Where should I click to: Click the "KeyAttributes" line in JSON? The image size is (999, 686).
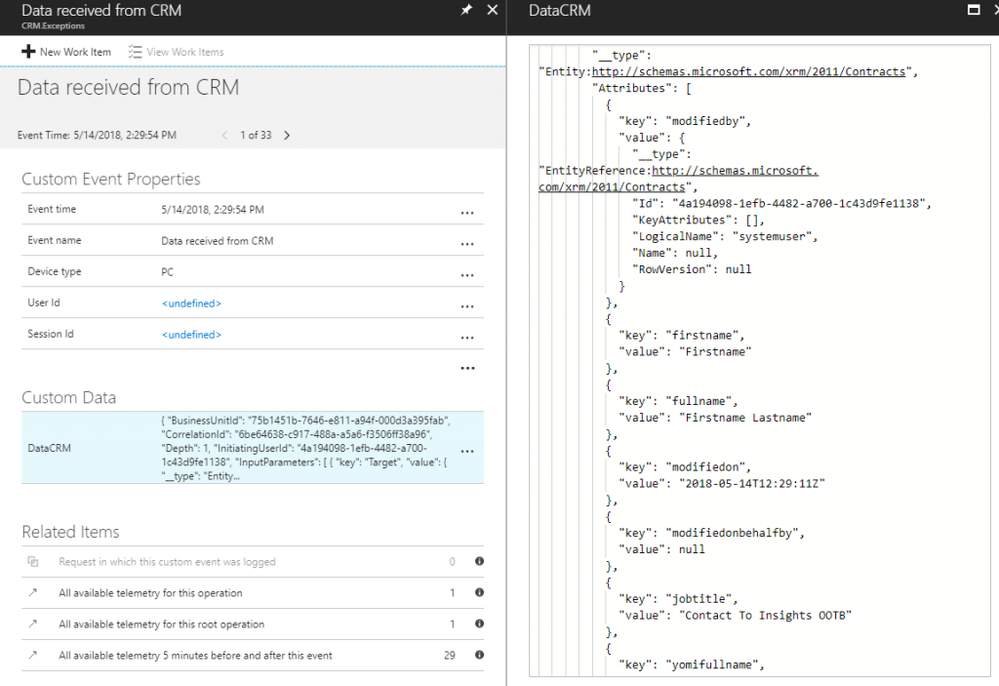click(x=698, y=220)
